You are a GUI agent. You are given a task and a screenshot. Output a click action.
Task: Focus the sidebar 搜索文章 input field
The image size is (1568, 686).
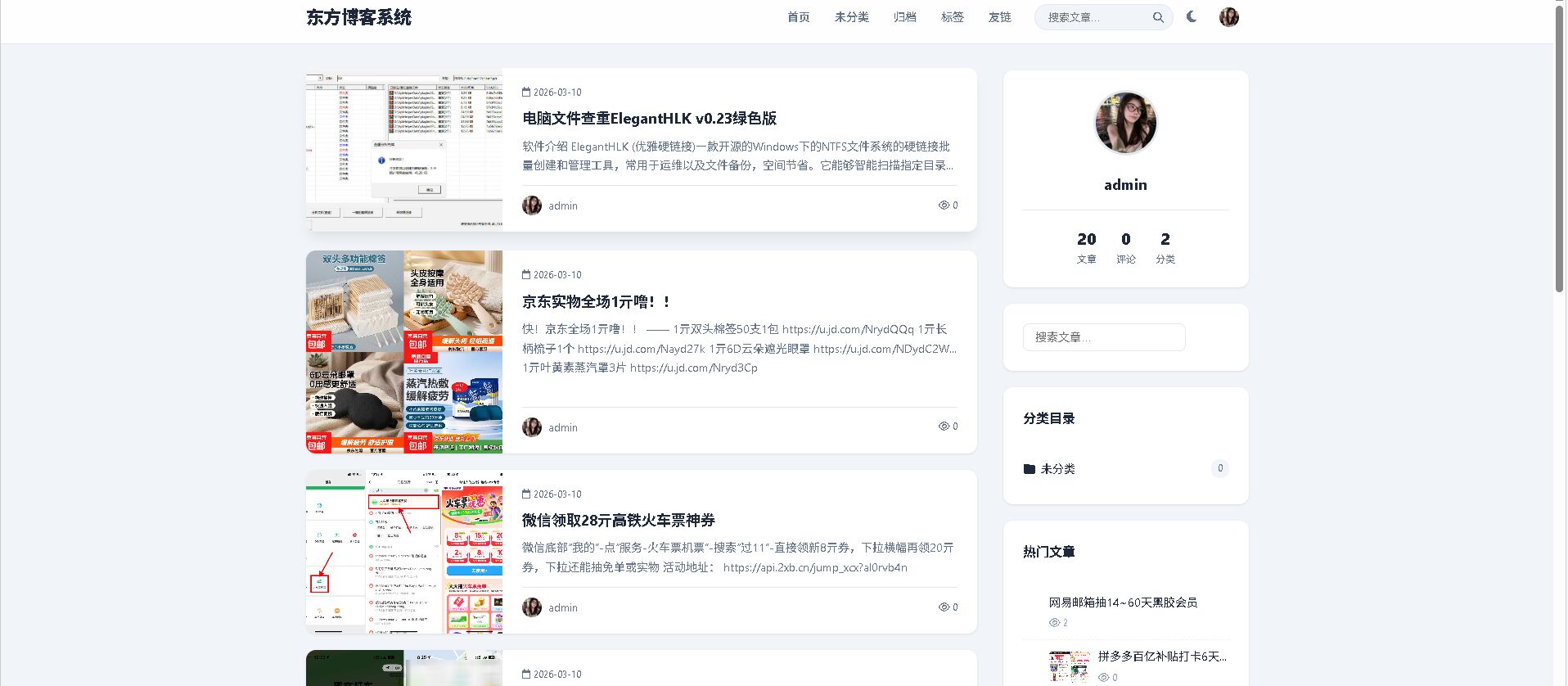[x=1103, y=337]
